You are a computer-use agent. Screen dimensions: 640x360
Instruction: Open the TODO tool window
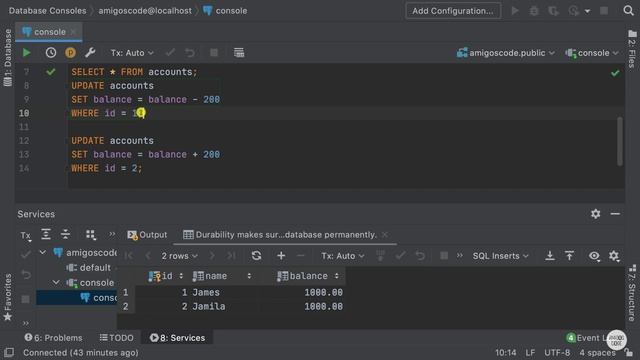pos(117,338)
